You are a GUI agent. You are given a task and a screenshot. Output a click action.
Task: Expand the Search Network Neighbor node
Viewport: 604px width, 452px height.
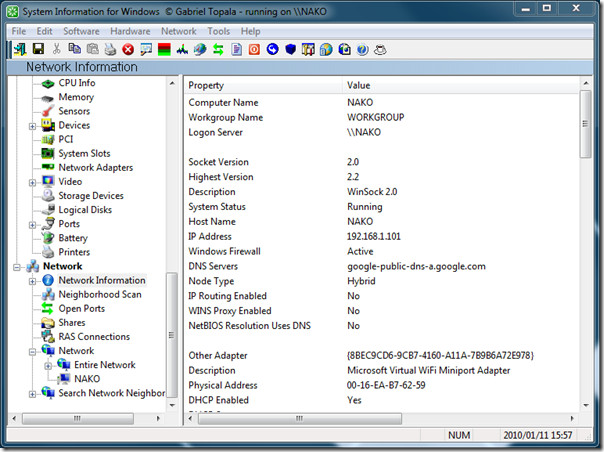click(32, 394)
